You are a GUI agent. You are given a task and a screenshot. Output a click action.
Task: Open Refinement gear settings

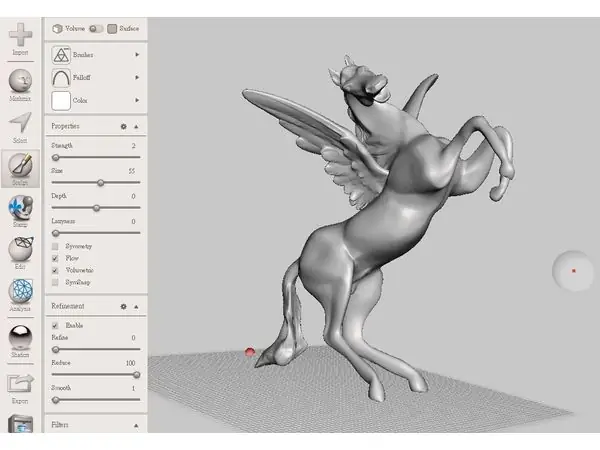click(x=123, y=307)
